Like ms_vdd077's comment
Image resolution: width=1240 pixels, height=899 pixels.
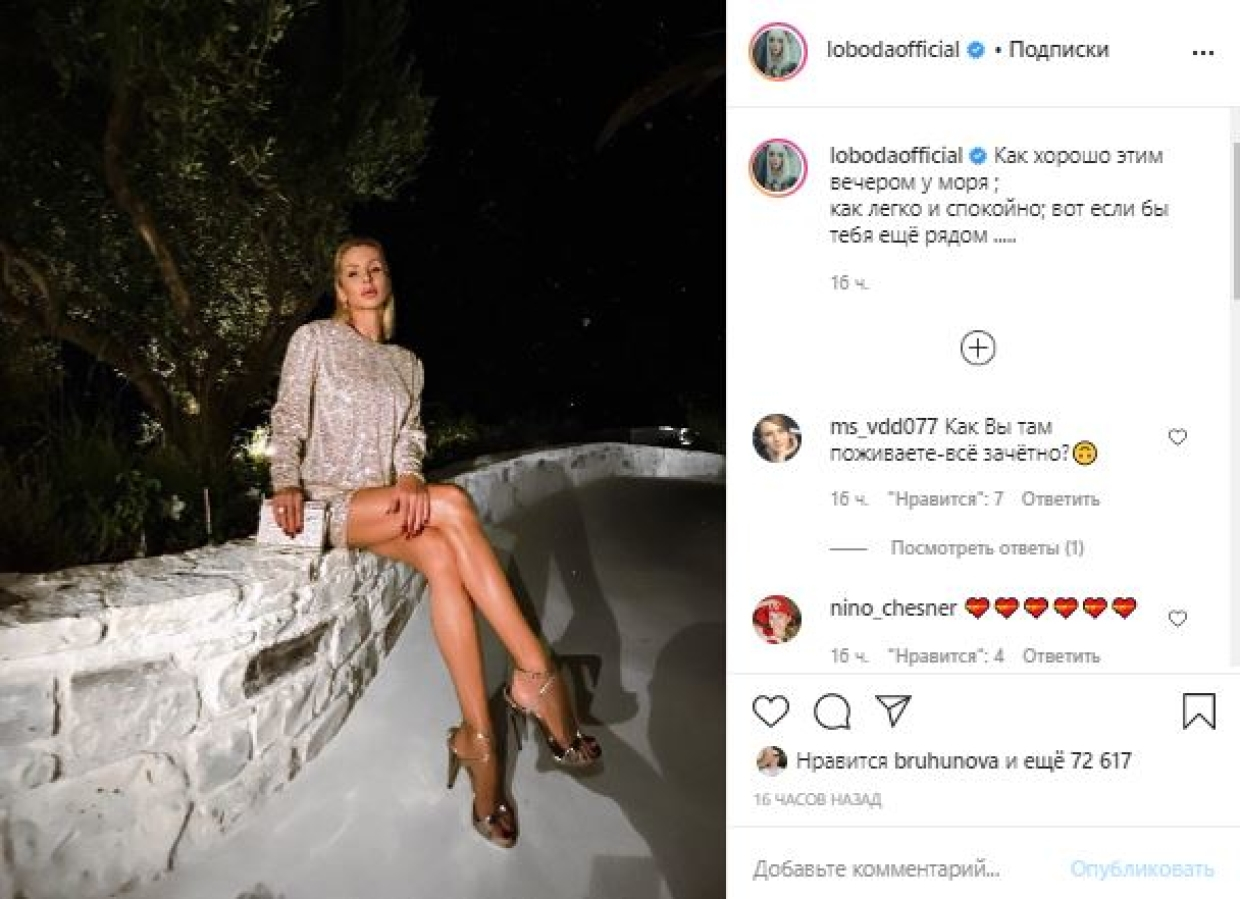[1177, 437]
